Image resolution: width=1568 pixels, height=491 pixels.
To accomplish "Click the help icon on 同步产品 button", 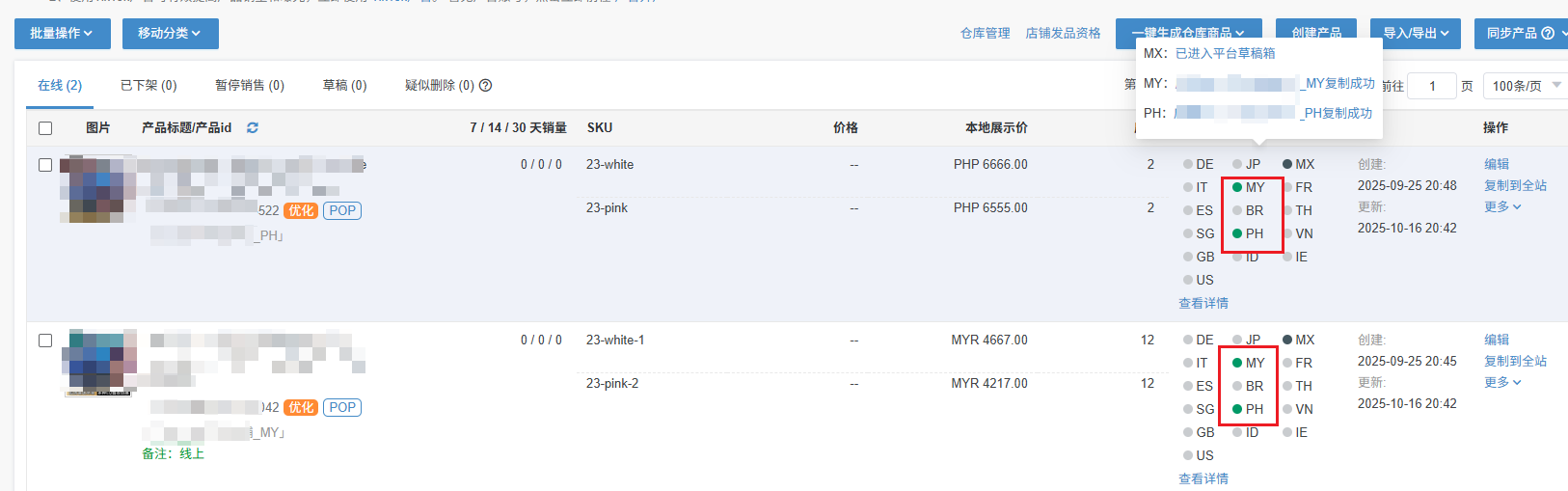I will tap(1548, 33).
